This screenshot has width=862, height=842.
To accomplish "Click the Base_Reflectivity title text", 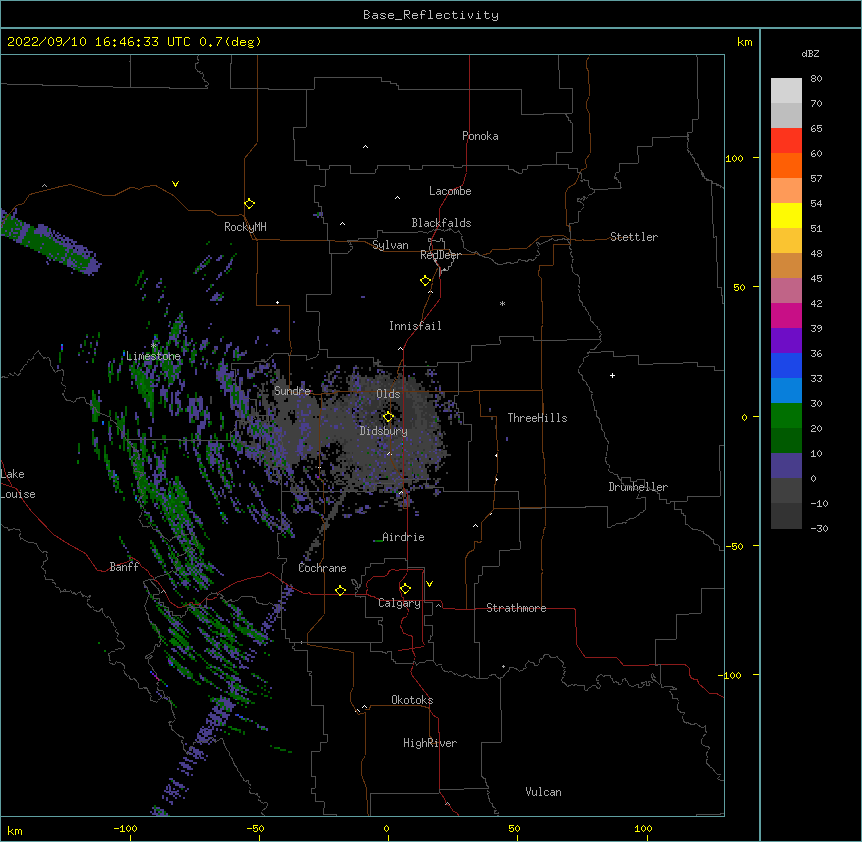I will point(431,15).
